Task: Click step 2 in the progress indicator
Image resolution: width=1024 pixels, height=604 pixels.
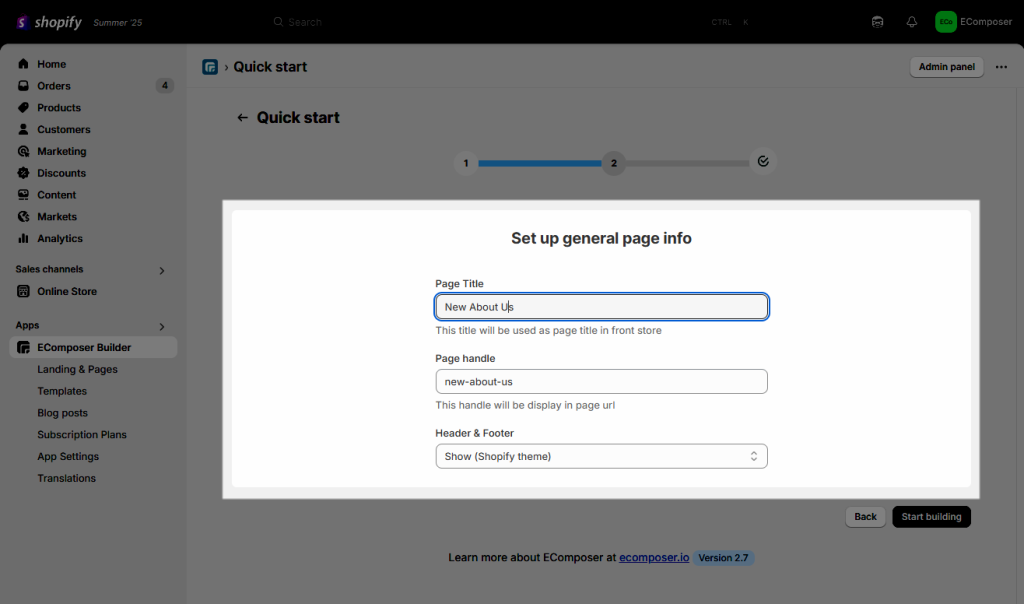Action: pos(613,163)
